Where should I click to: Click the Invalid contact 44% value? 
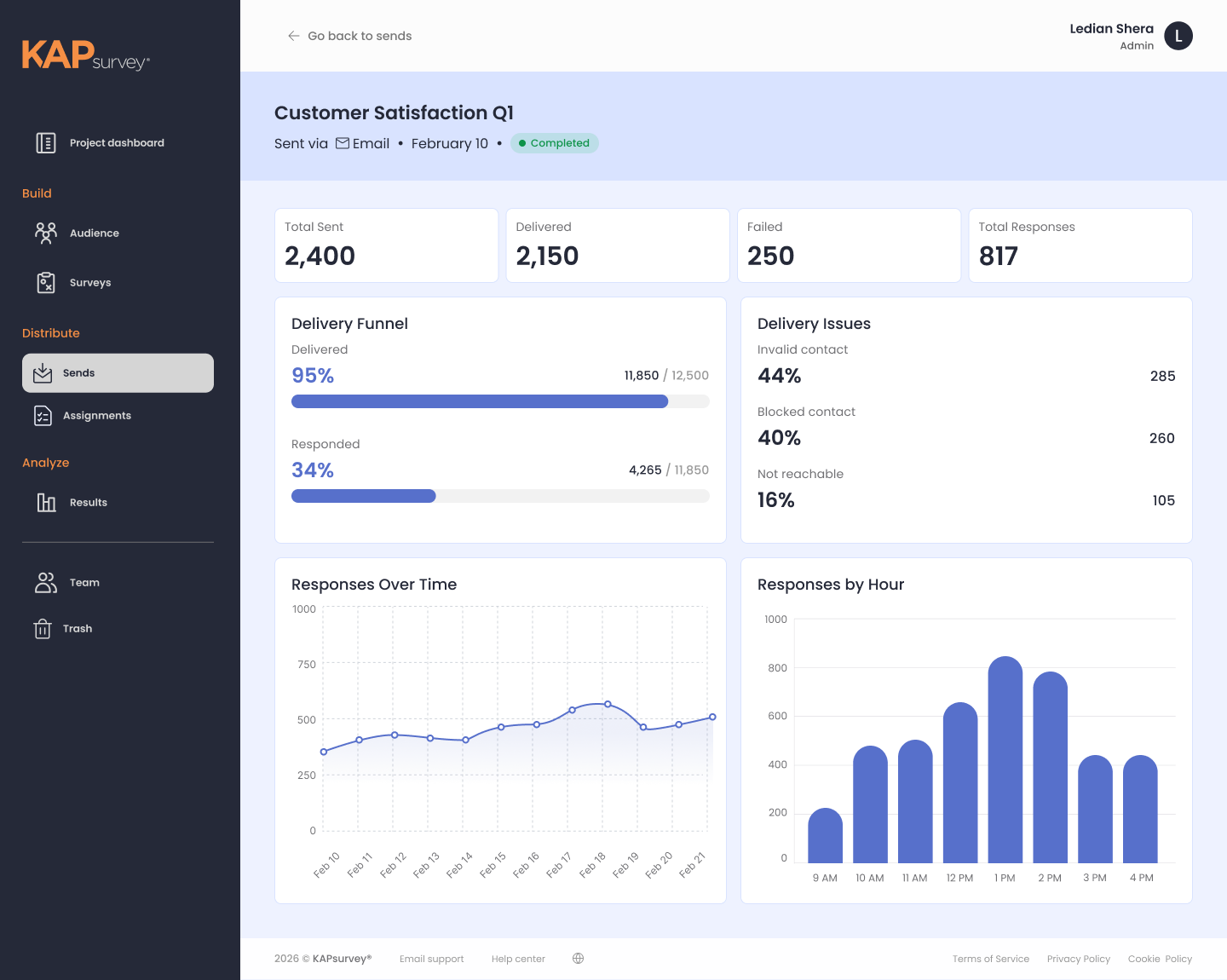(780, 376)
